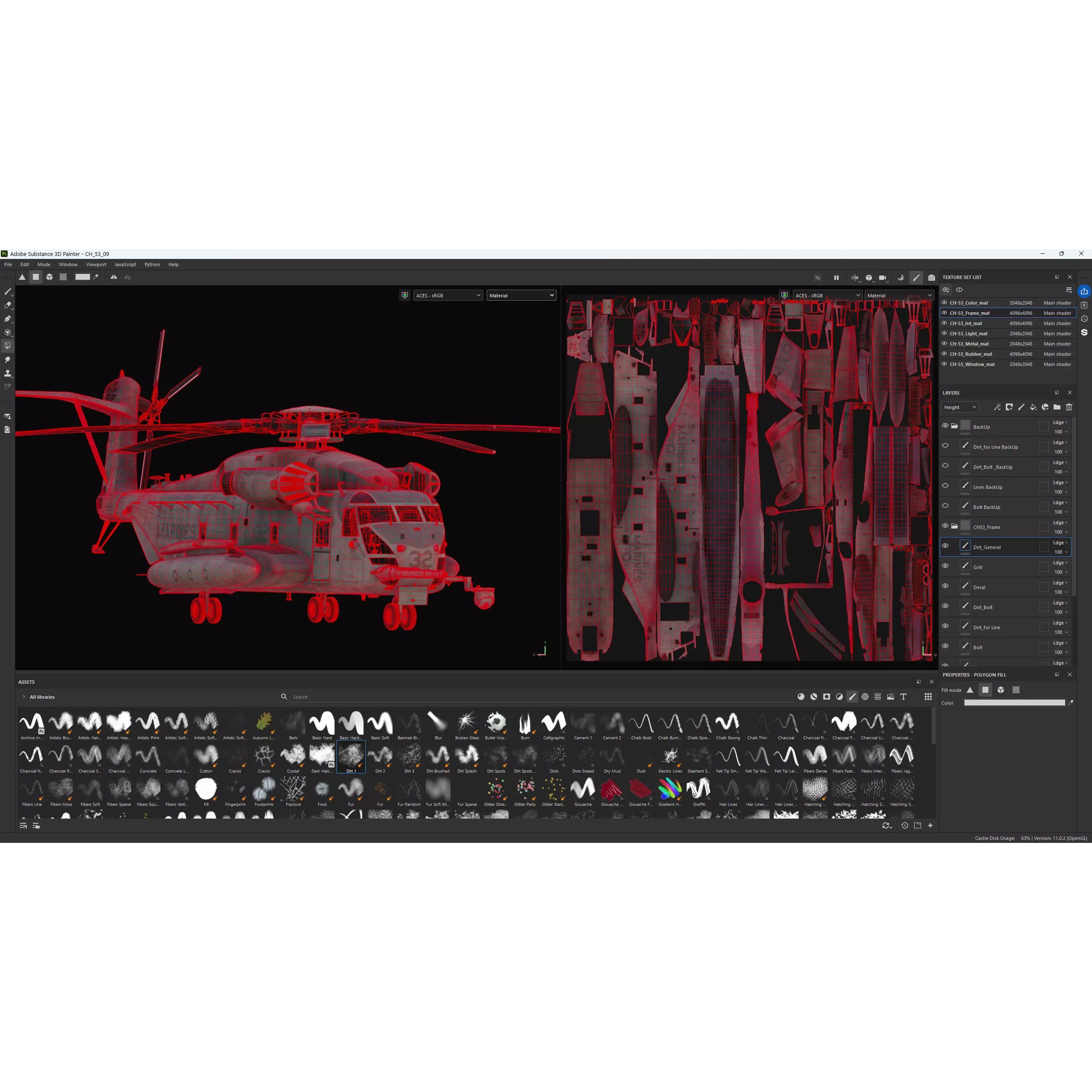Pause the engine rendering
Viewport: 1092px width, 1092px height.
[x=836, y=278]
